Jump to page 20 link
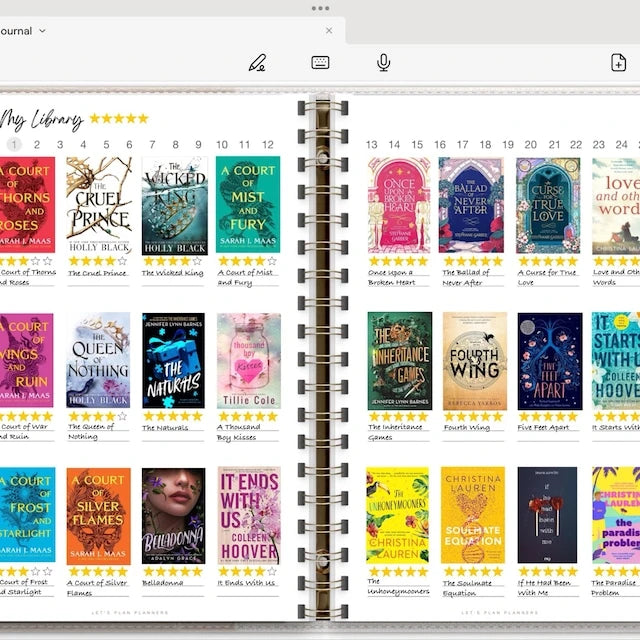This screenshot has width=640, height=640. (x=531, y=144)
